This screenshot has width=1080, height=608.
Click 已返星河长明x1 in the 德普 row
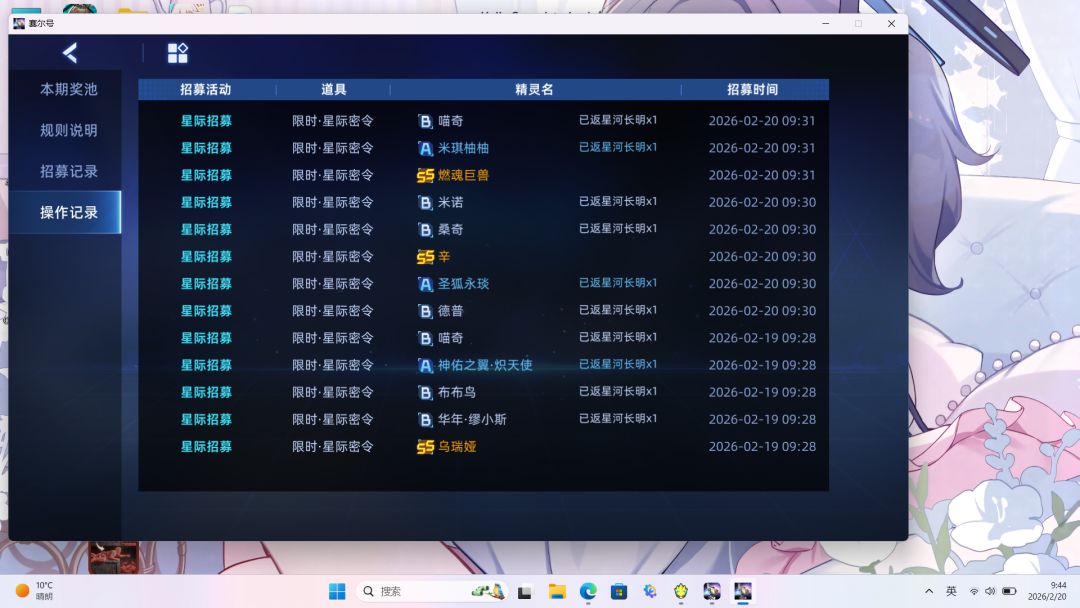(618, 310)
